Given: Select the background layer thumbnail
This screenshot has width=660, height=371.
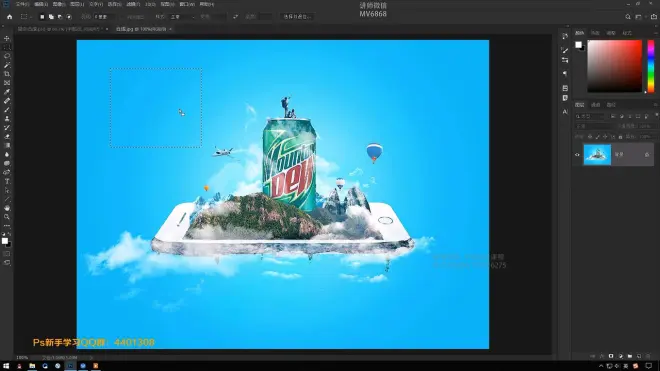Looking at the screenshot, I should (x=597, y=155).
